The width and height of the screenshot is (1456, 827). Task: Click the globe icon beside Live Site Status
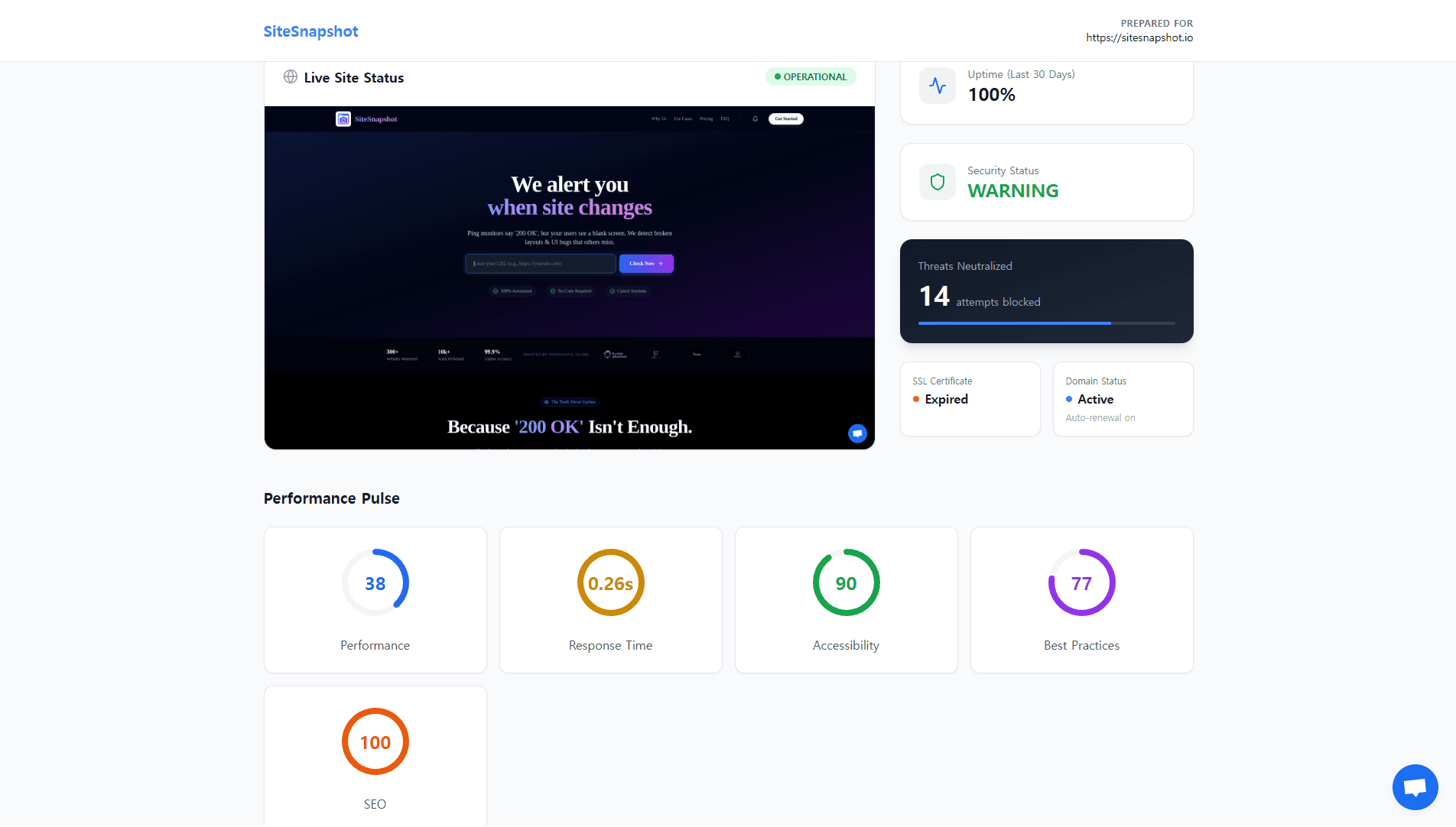pos(291,77)
